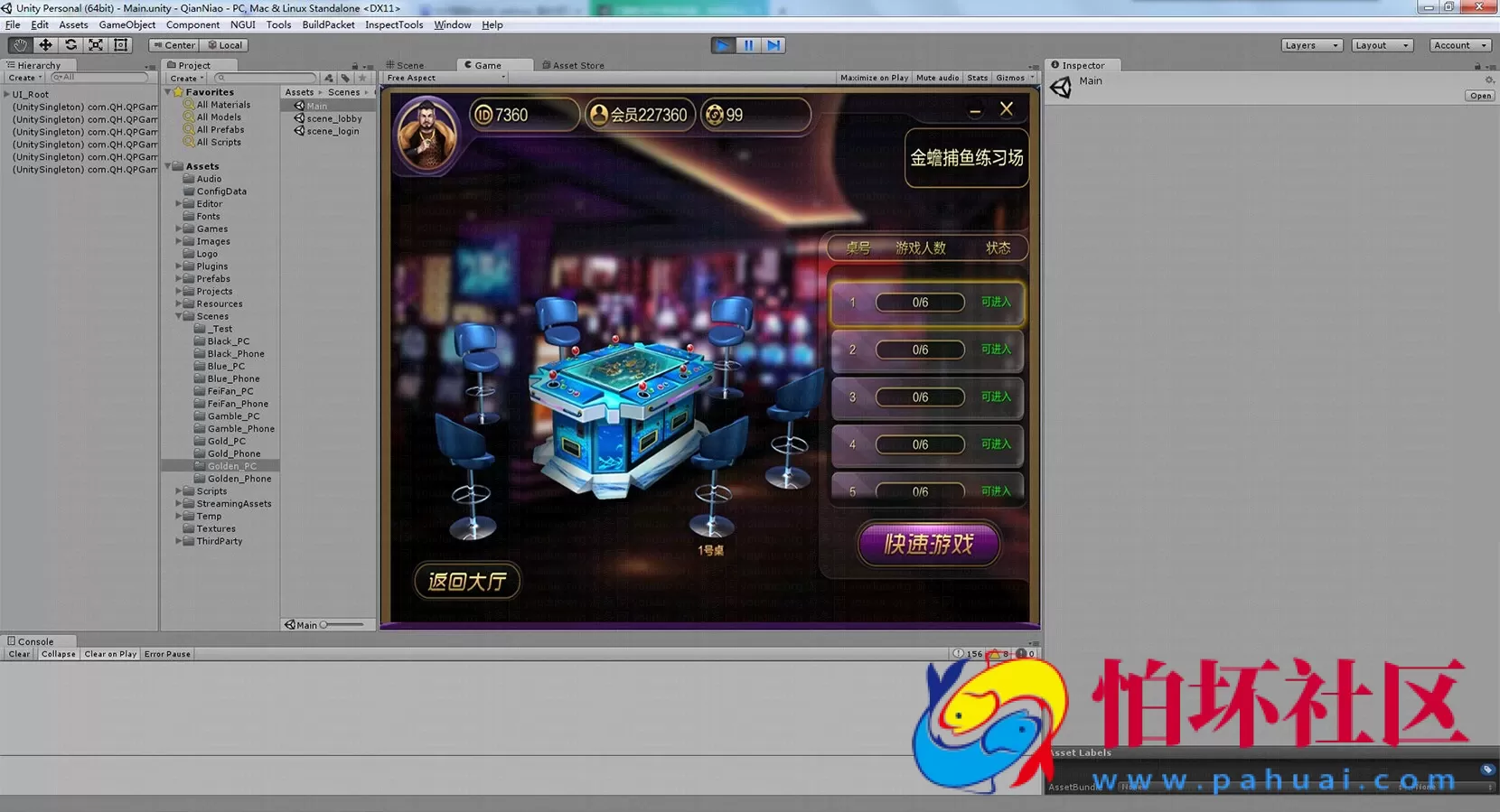Select the Rotate tool

click(x=70, y=45)
